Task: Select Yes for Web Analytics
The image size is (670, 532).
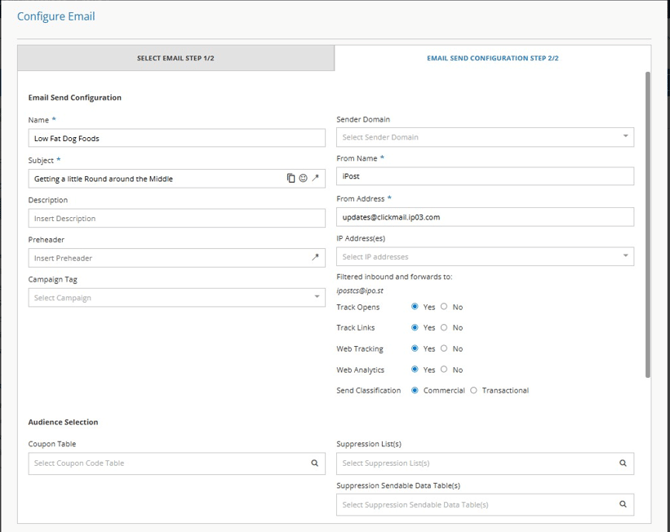Action: [x=414, y=369]
